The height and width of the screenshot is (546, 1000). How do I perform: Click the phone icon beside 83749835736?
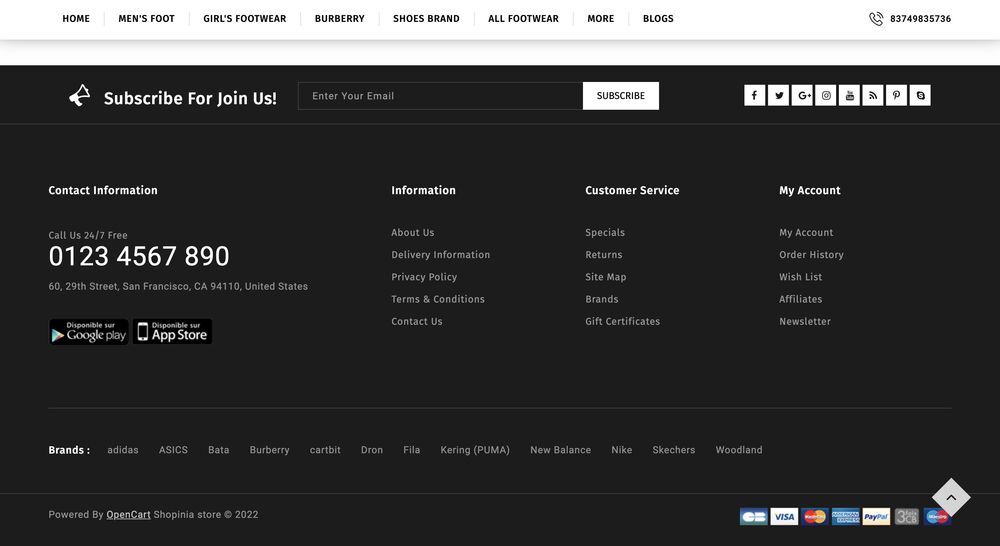click(876, 18)
